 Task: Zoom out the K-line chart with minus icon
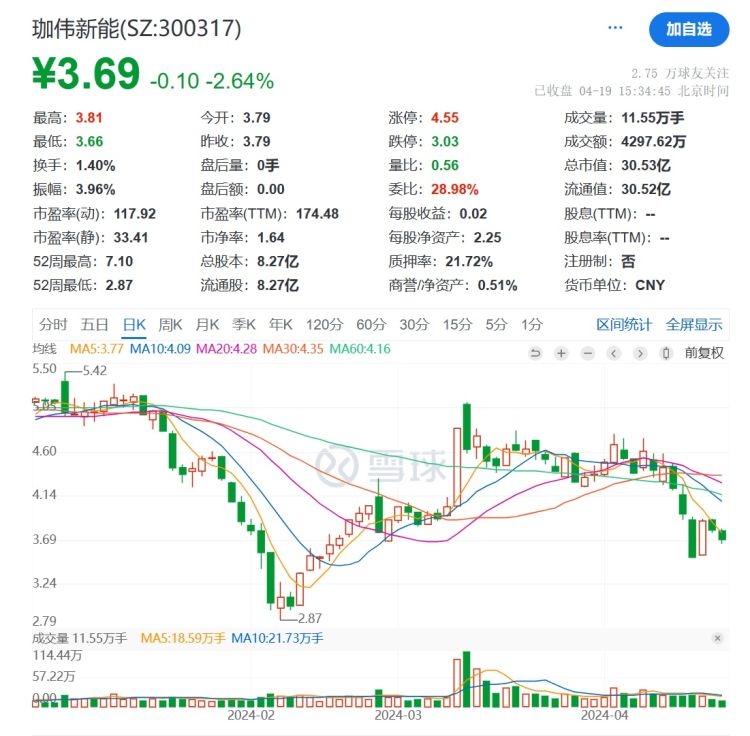588,353
